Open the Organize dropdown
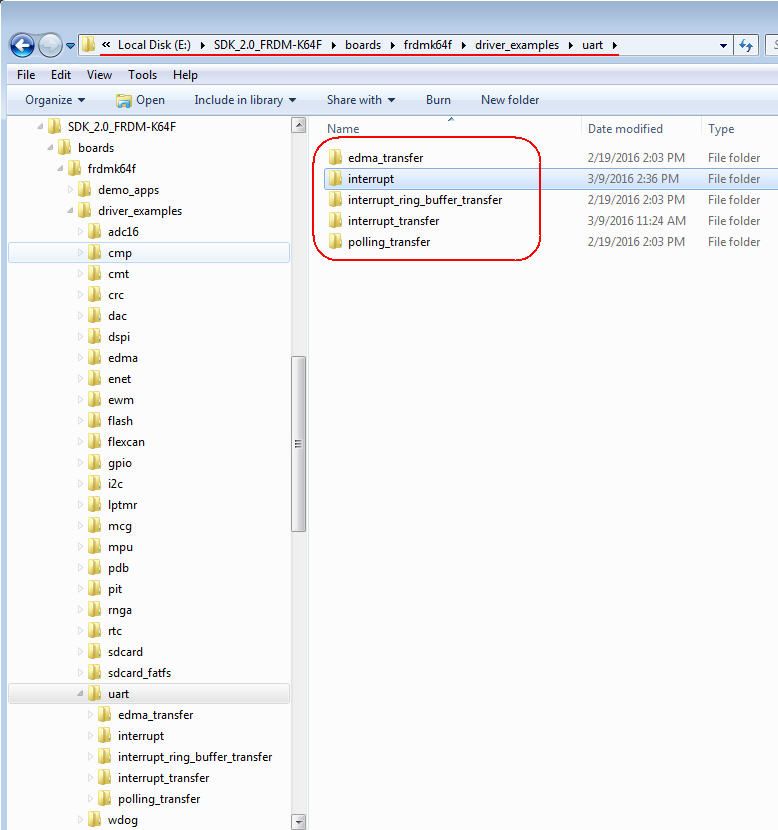The height and width of the screenshot is (830, 778). 55,100
